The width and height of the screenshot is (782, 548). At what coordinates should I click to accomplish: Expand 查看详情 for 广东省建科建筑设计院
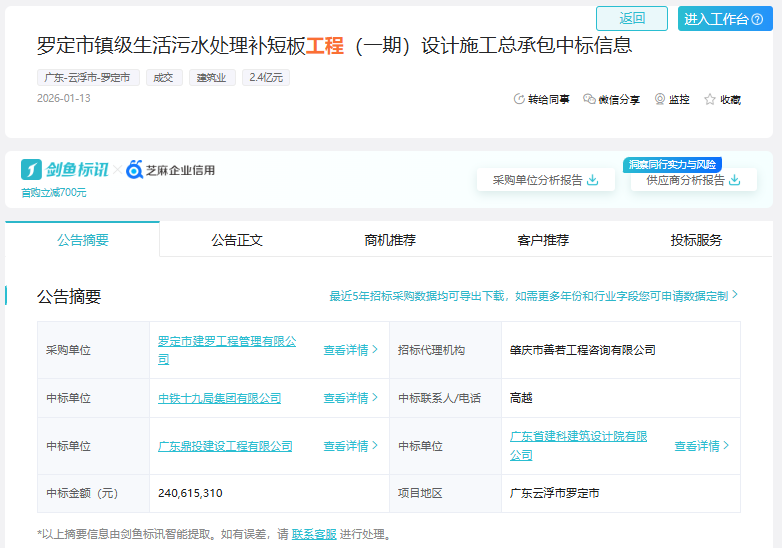(701, 446)
